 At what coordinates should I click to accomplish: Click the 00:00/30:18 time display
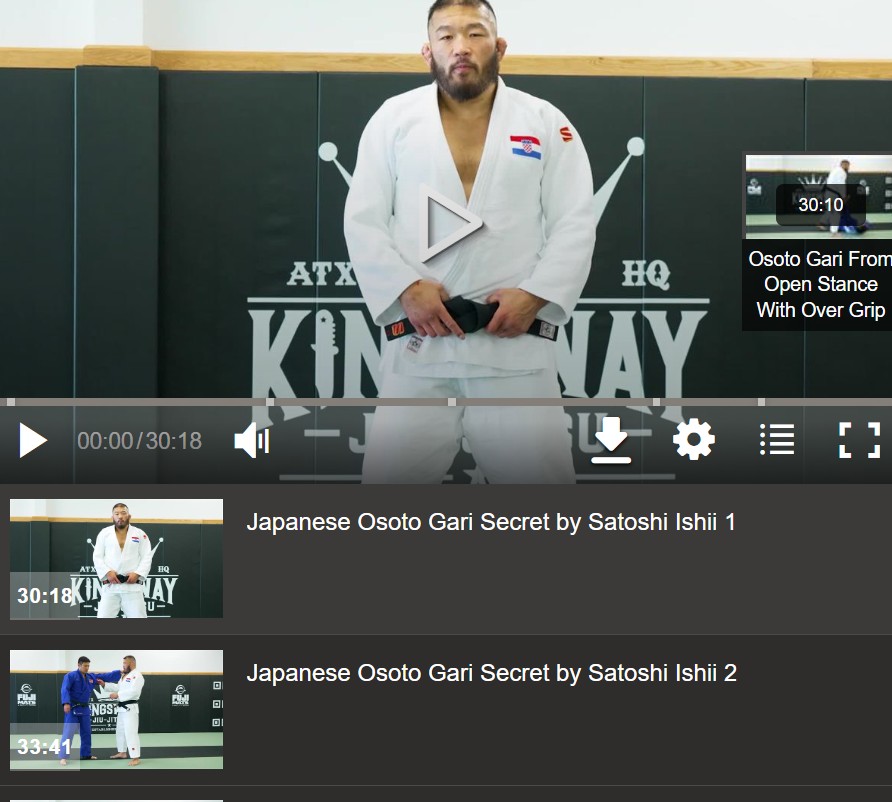coord(139,441)
